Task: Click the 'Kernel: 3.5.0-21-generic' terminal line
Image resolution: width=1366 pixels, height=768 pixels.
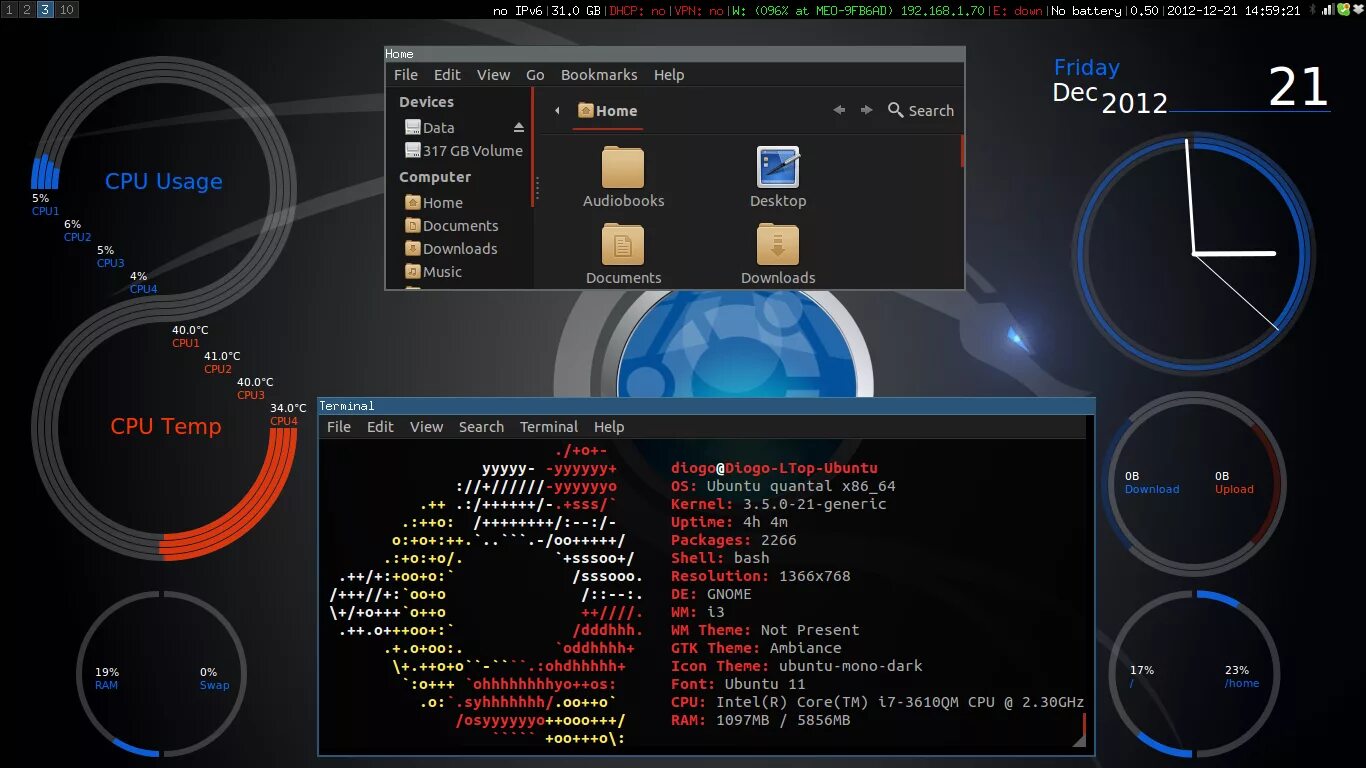Action: (x=779, y=504)
